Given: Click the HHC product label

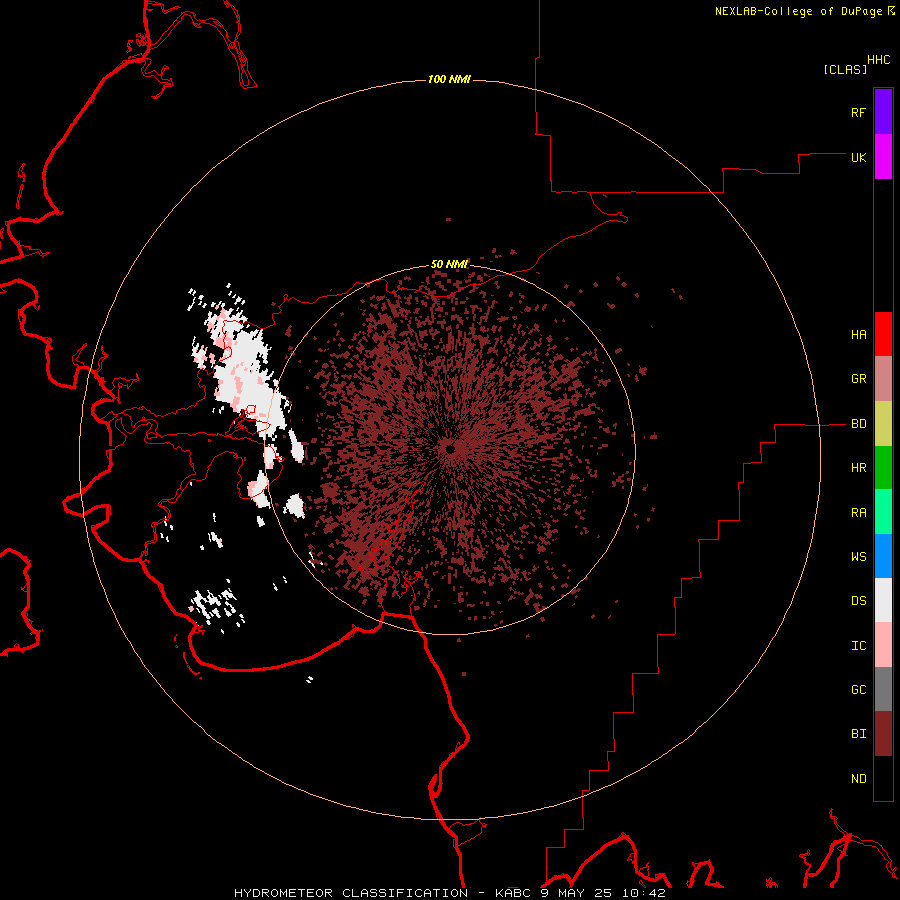Looking at the screenshot, I should 879,60.
